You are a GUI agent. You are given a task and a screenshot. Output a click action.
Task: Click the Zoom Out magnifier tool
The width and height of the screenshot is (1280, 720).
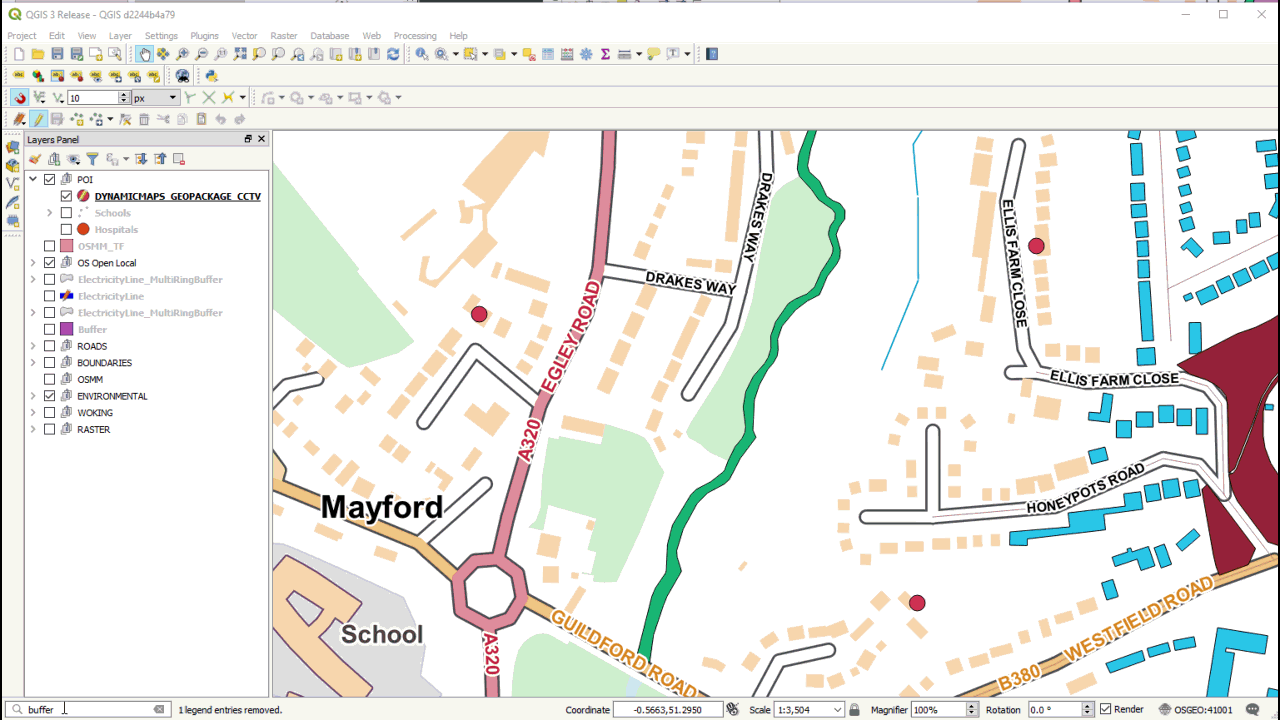[x=202, y=54]
